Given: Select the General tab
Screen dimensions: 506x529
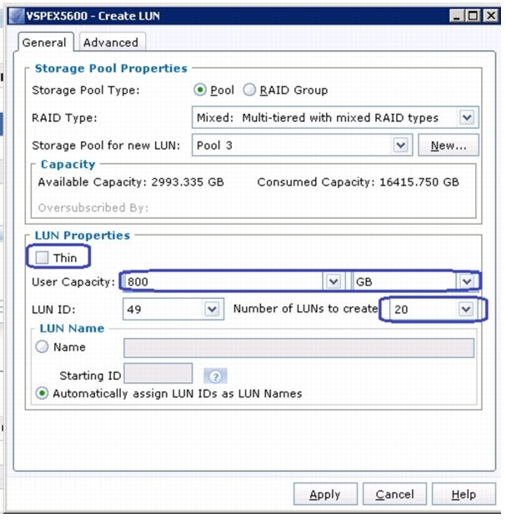Looking at the screenshot, I should tap(45, 43).
